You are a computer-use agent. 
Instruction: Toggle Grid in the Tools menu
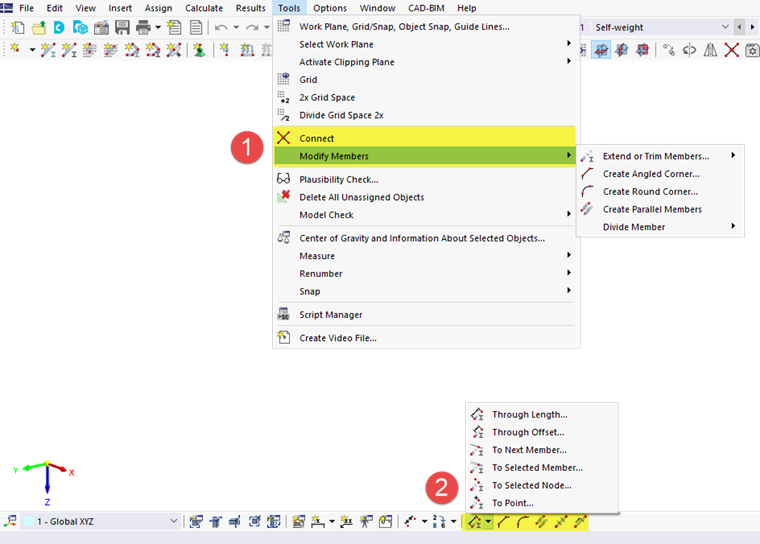426,80
